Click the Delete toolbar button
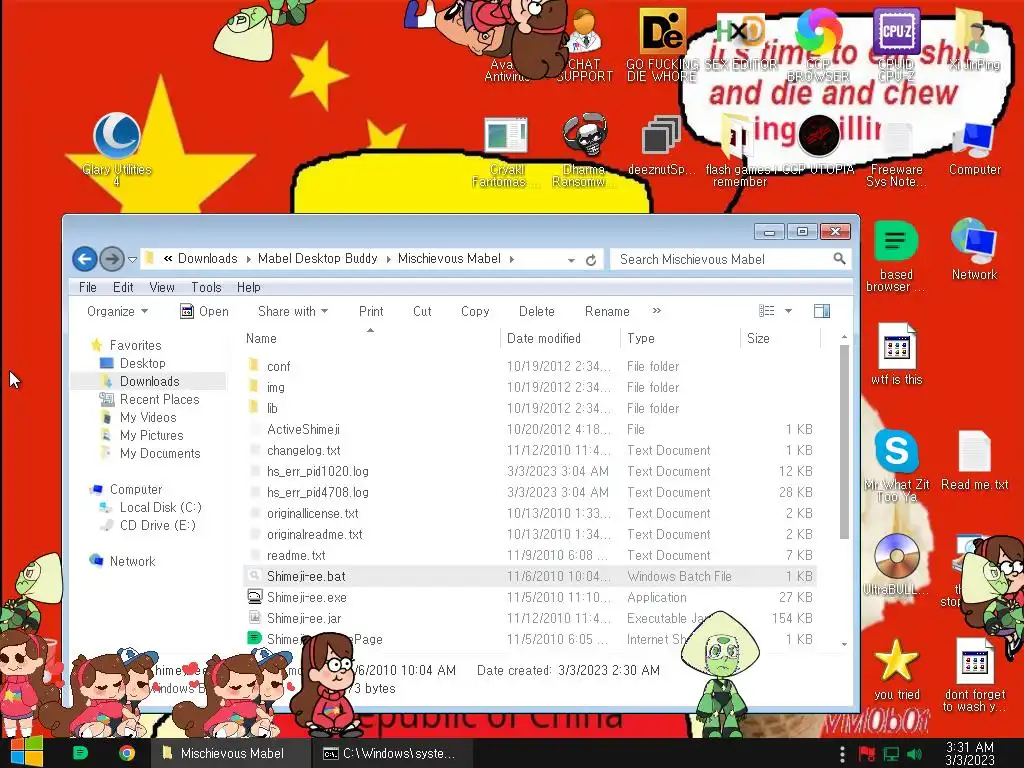 536,312
